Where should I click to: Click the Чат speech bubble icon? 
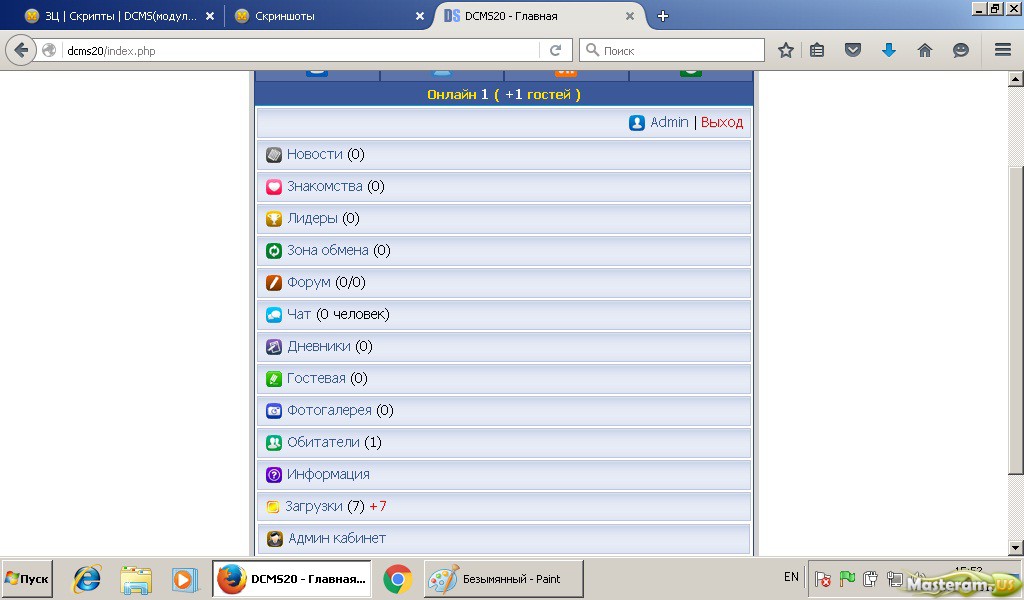(x=274, y=315)
